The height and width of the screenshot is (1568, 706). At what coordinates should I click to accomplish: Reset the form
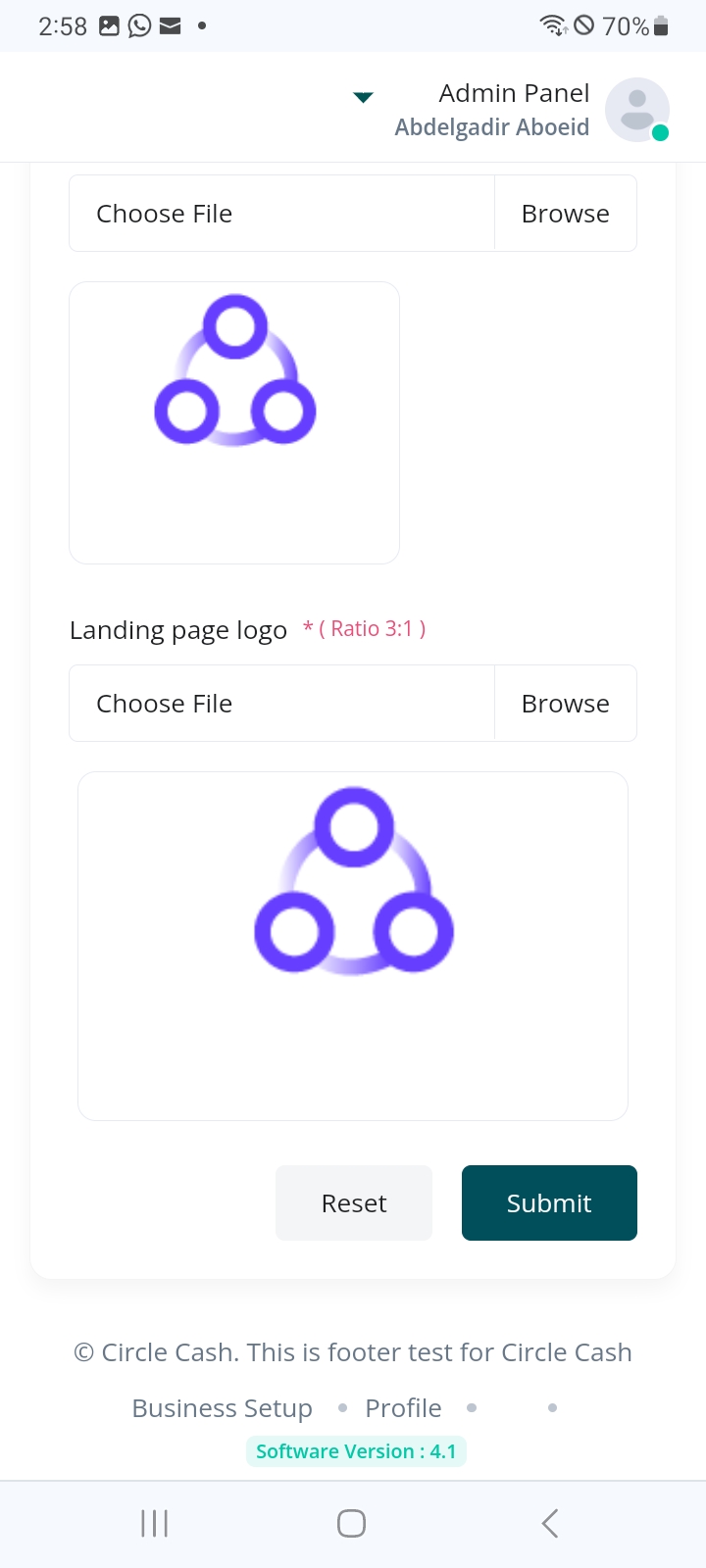(x=354, y=1202)
